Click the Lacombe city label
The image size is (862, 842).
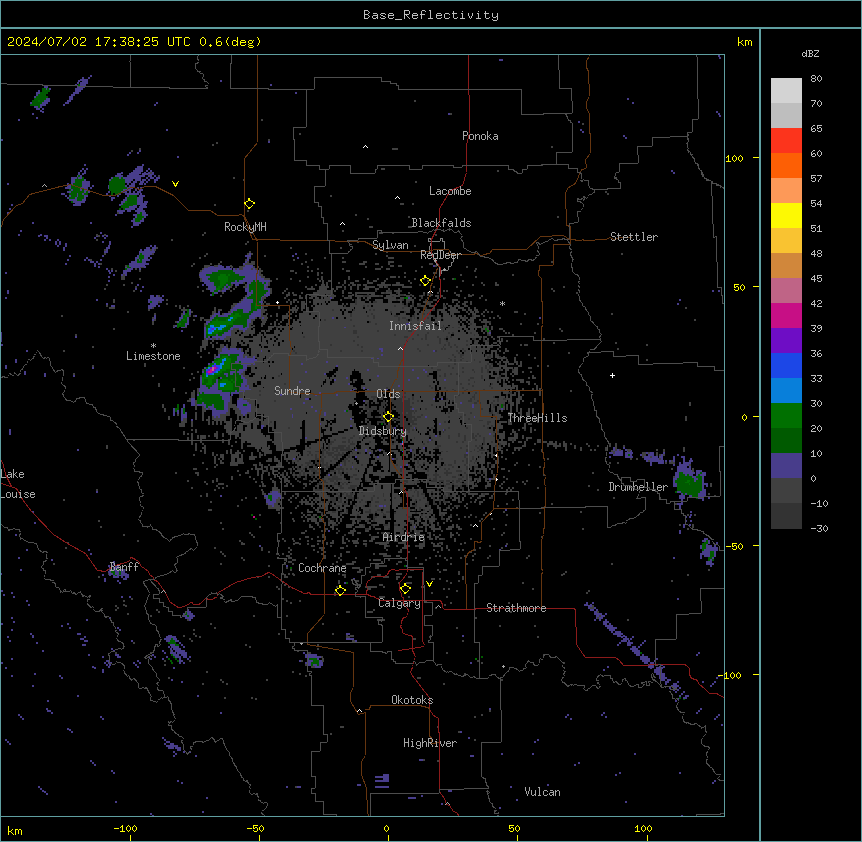point(450,191)
